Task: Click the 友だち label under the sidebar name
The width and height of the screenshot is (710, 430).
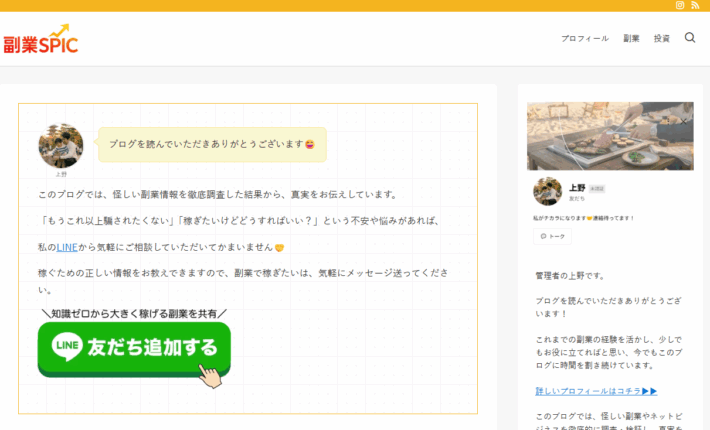Action: point(577,199)
